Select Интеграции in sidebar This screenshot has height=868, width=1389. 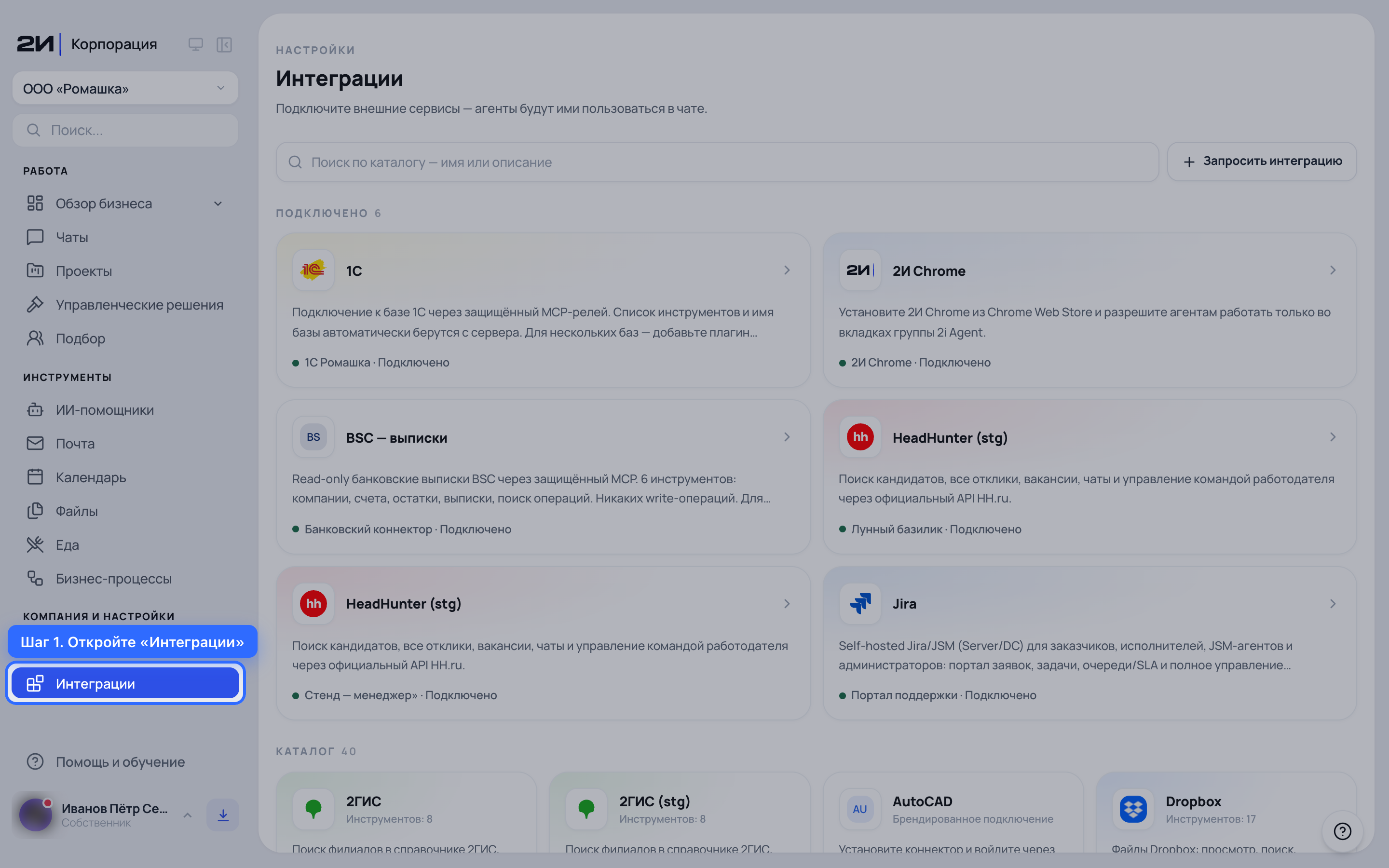125,683
